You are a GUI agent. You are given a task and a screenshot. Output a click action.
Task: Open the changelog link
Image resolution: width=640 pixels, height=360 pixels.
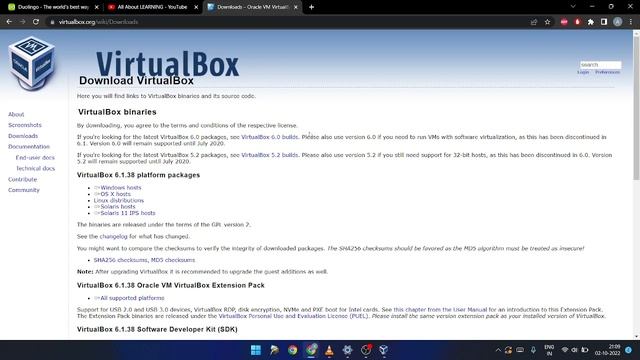coord(113,237)
